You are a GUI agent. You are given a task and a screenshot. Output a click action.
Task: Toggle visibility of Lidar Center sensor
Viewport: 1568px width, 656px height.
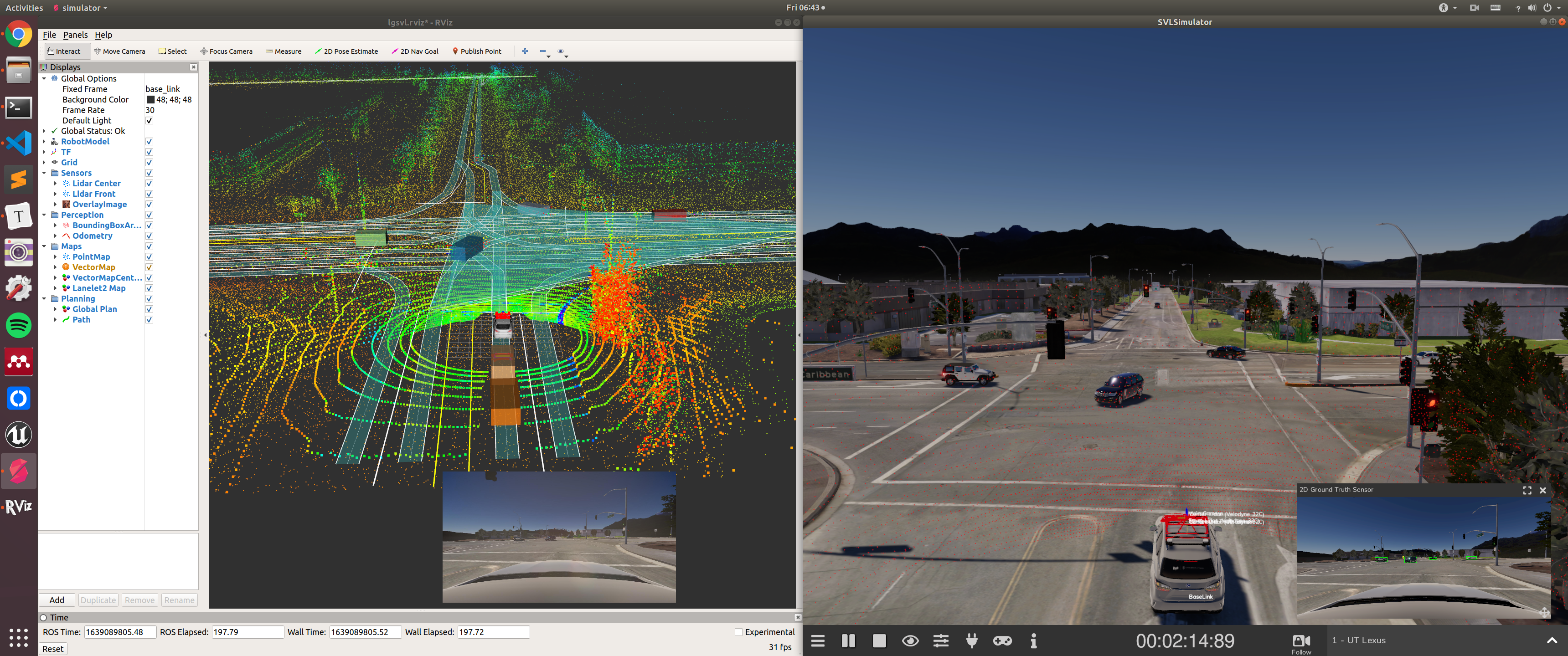[x=149, y=183]
